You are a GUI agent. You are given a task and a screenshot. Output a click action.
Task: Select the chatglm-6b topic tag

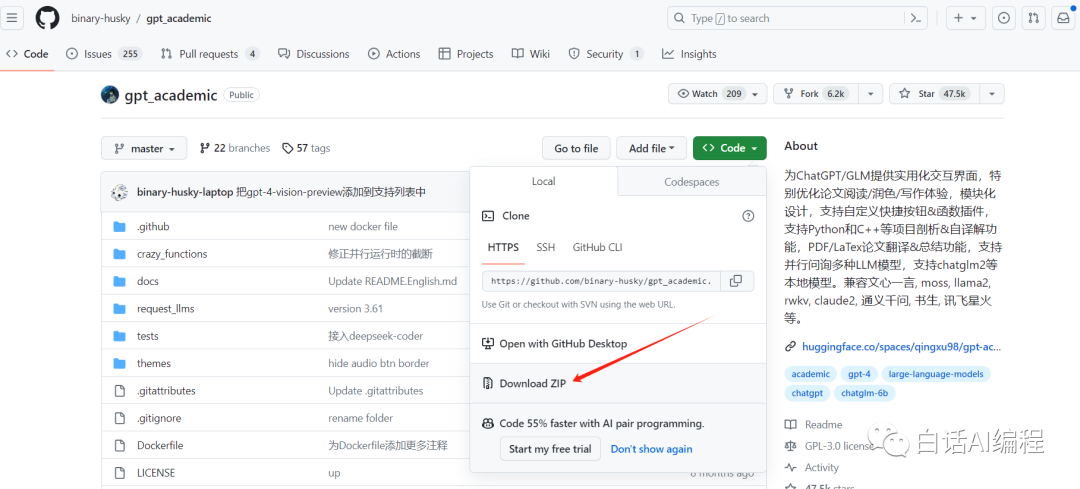click(864, 393)
